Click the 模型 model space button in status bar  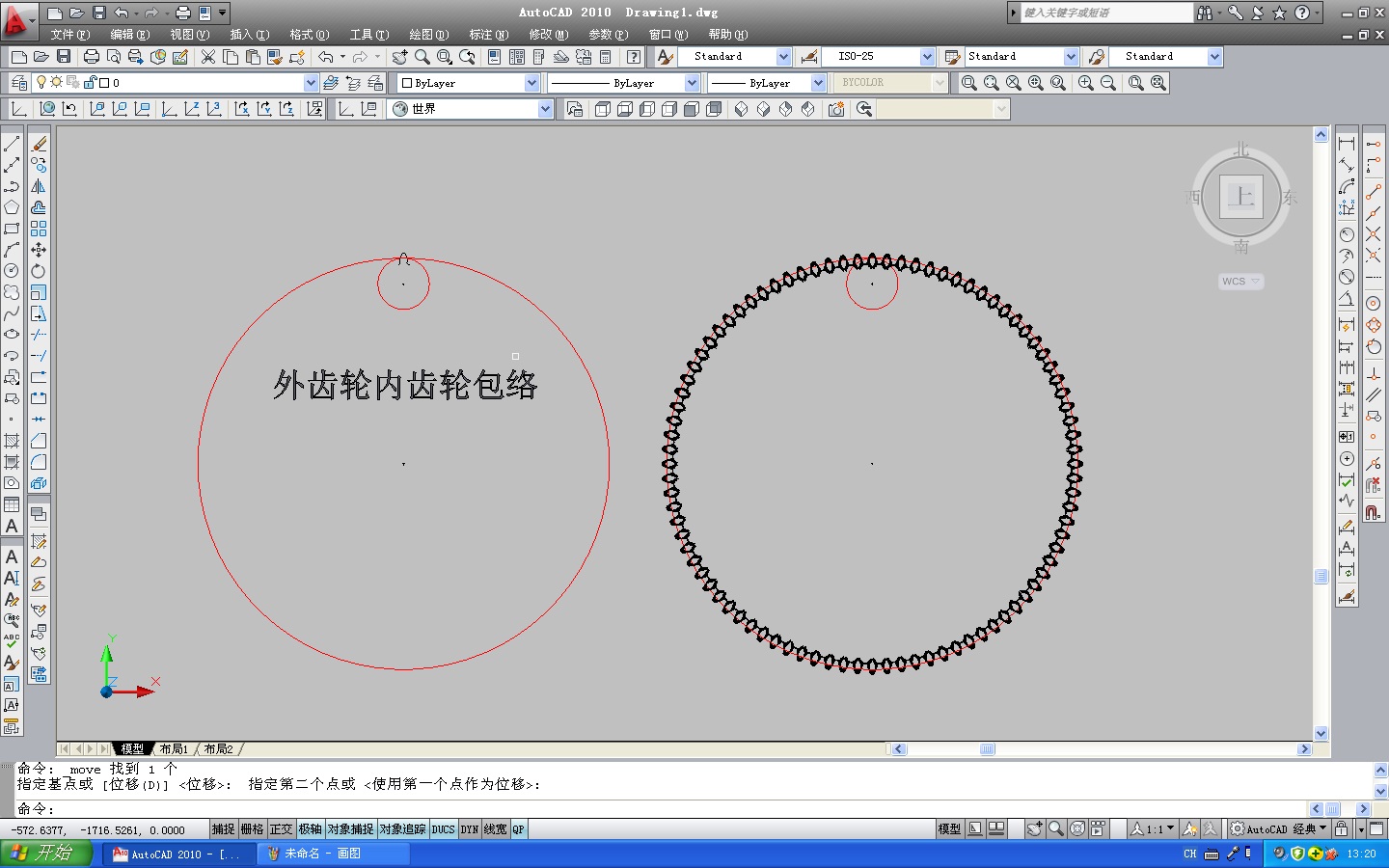[x=949, y=829]
